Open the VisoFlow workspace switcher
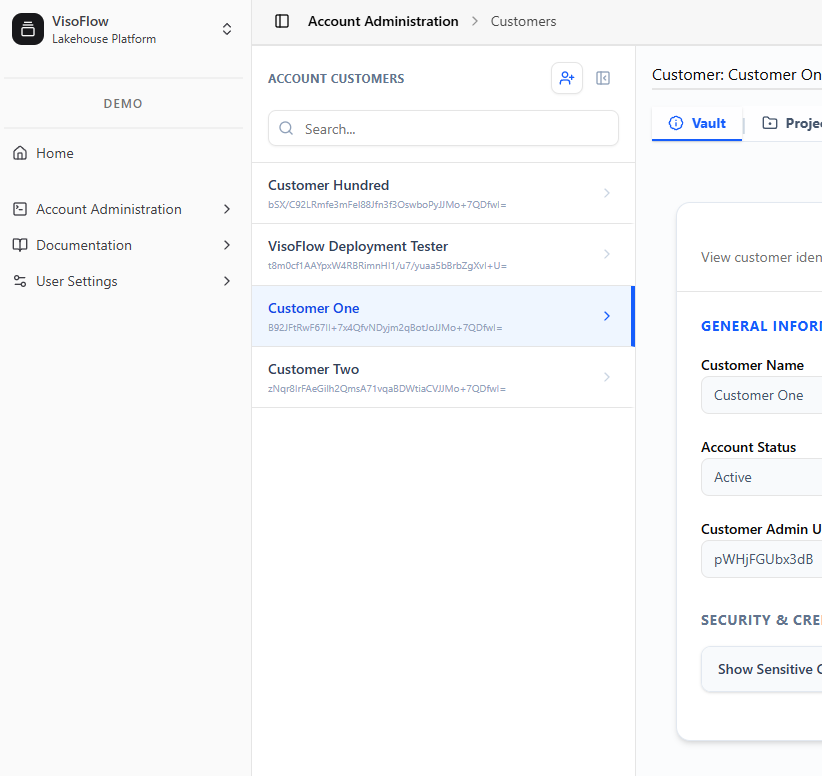Screen dimensions: 822x776 pos(227,30)
